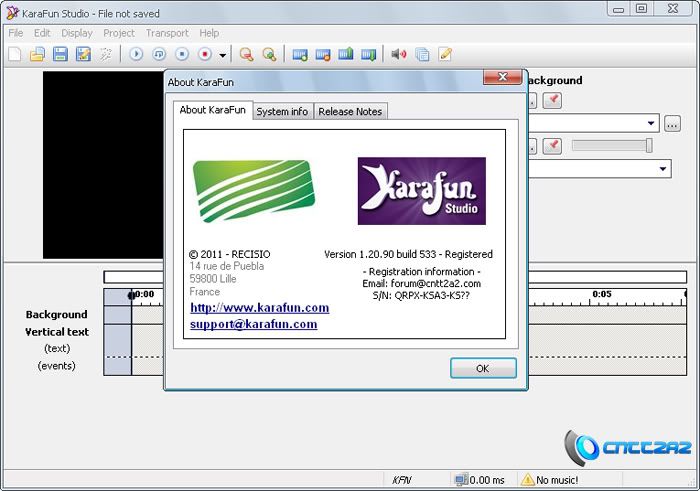Select the (events) sub-track label

point(57,366)
